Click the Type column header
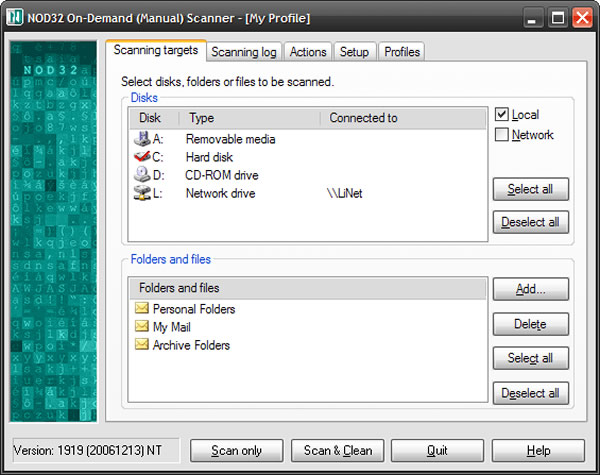 click(249, 118)
